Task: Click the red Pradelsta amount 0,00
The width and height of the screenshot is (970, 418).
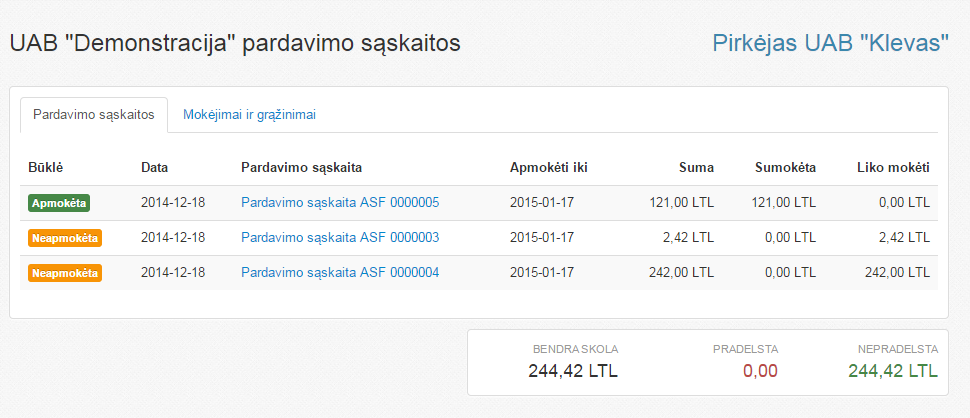Action: pyautogui.click(x=759, y=372)
